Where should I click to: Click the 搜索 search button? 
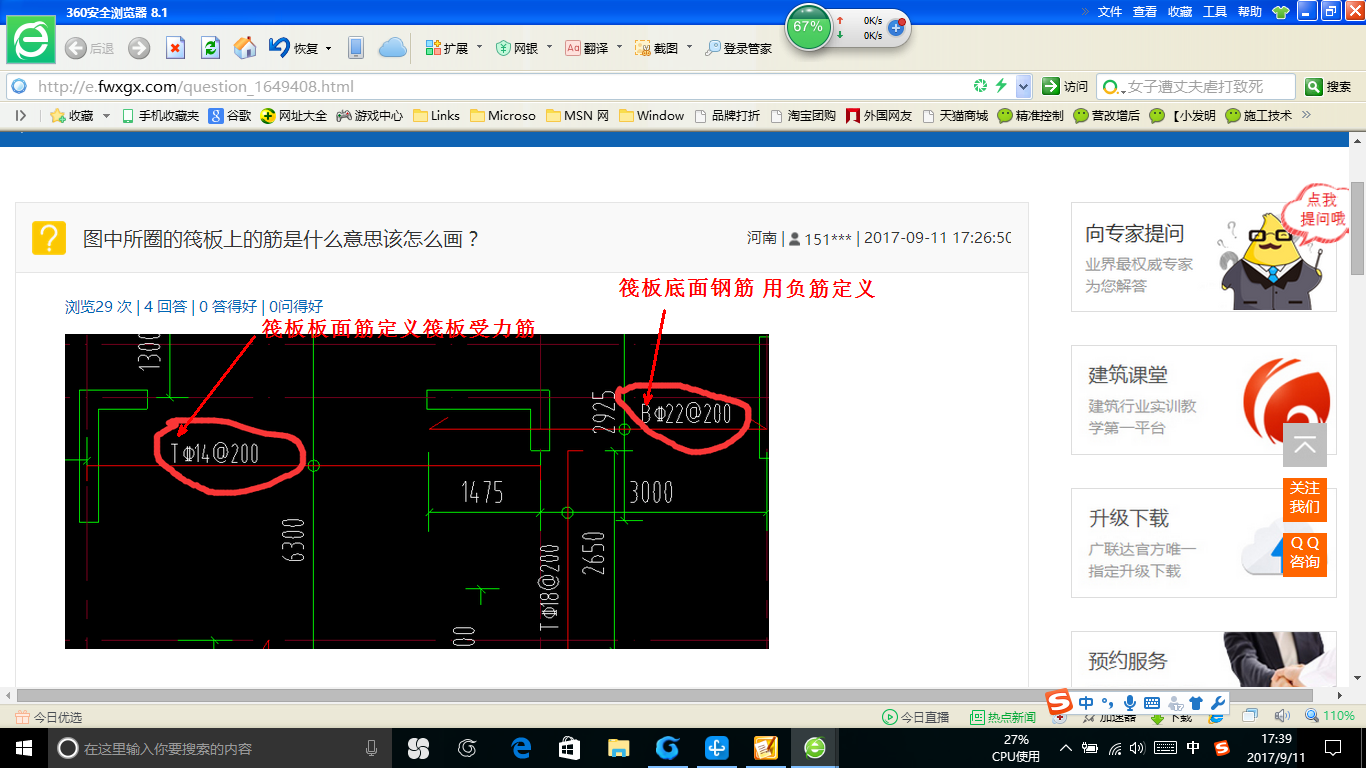click(1329, 86)
